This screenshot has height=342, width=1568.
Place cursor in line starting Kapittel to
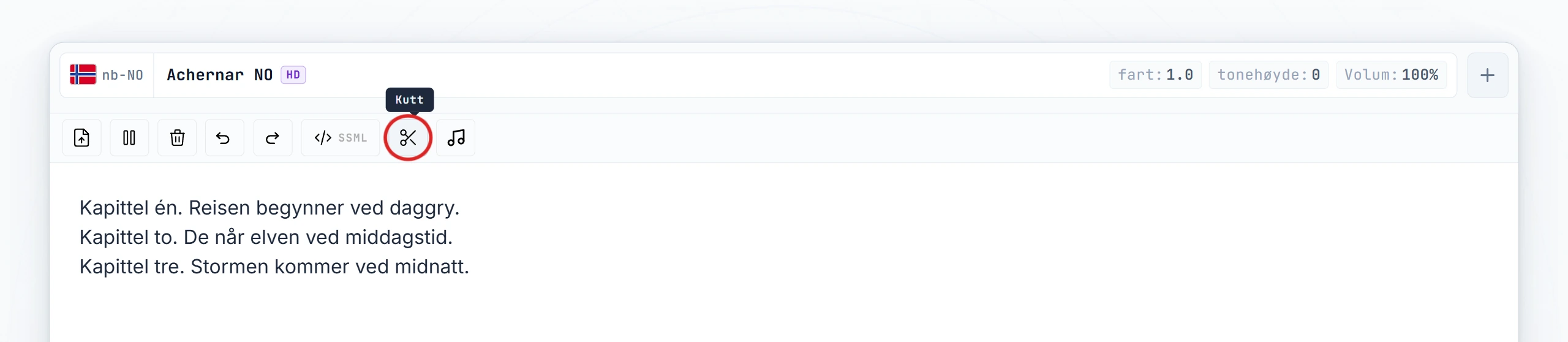coord(266,237)
